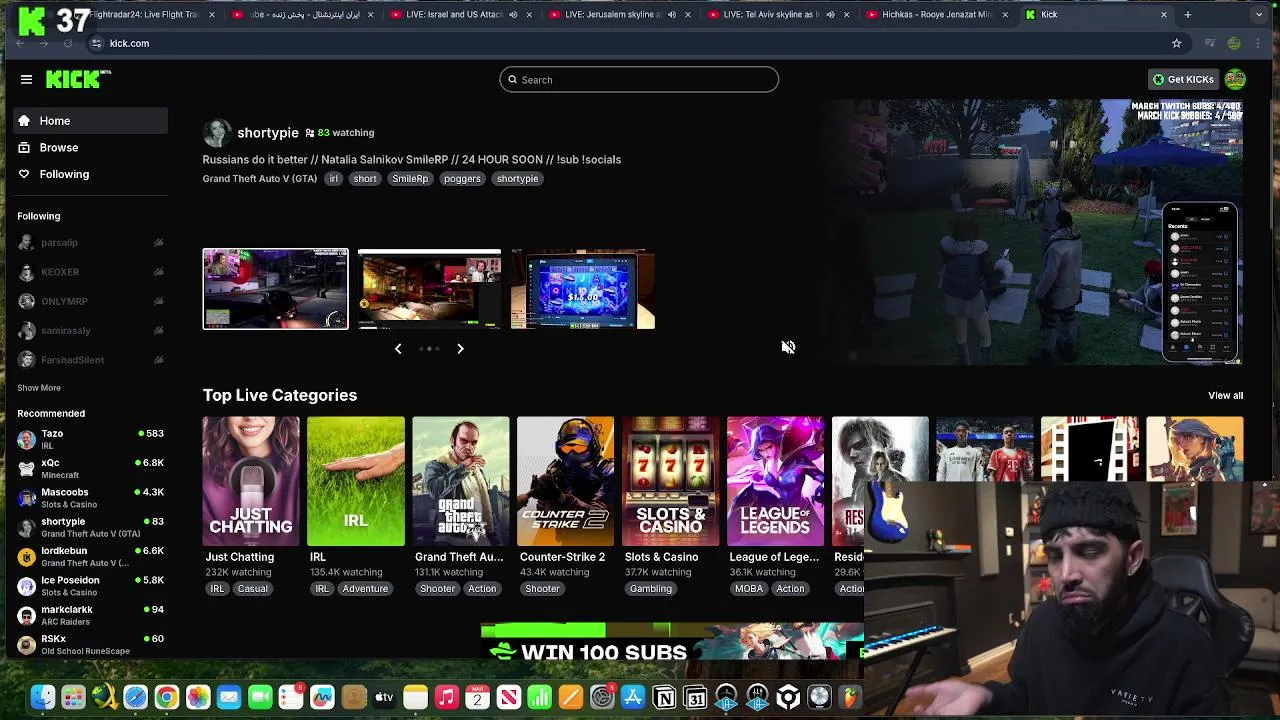Open App Store from the dock

pos(633,698)
